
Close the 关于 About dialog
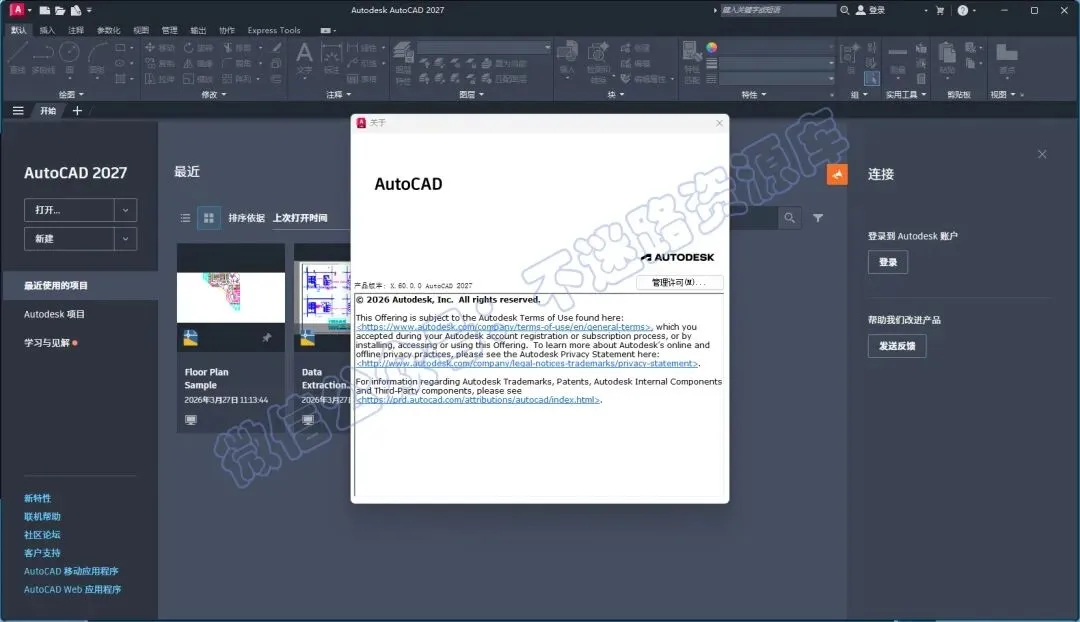(719, 123)
